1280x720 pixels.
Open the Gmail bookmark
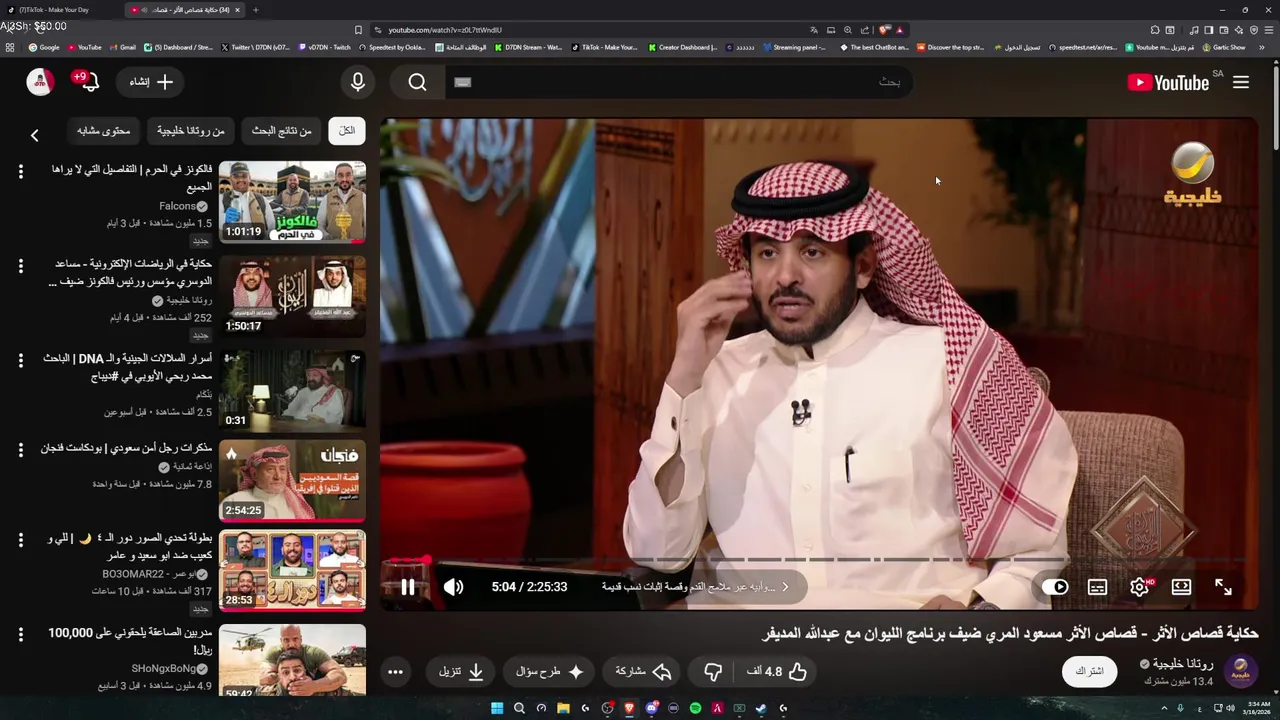click(x=122, y=47)
